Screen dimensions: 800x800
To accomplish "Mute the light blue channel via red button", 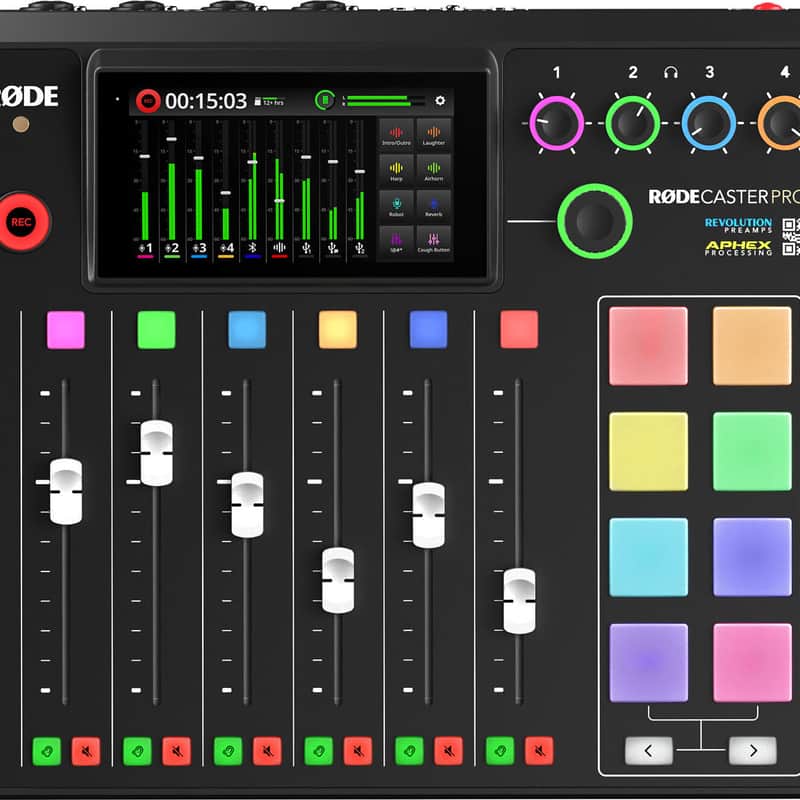I will tap(267, 751).
